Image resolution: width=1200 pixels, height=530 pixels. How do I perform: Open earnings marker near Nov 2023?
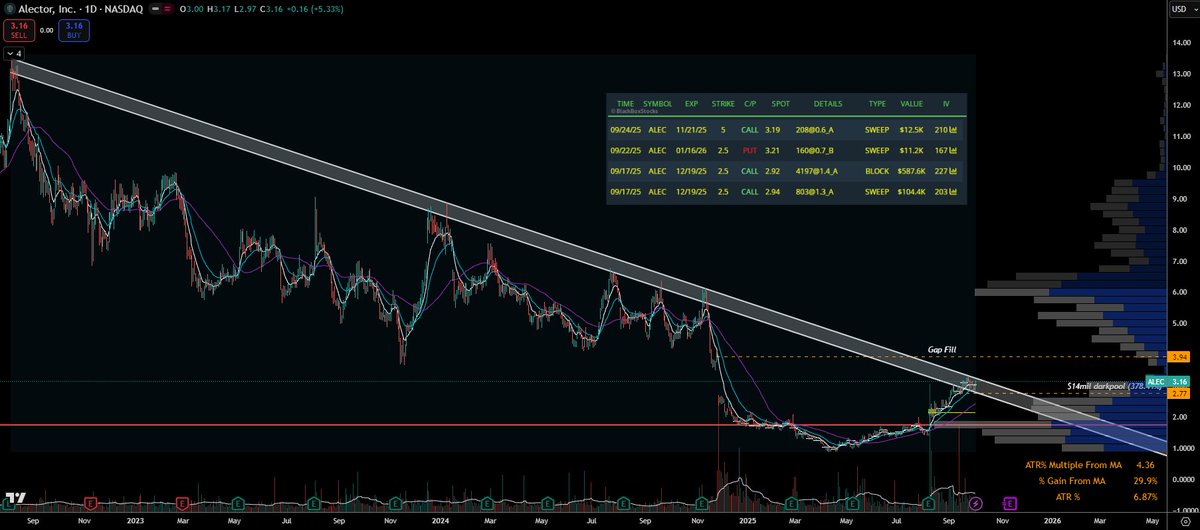click(x=395, y=502)
